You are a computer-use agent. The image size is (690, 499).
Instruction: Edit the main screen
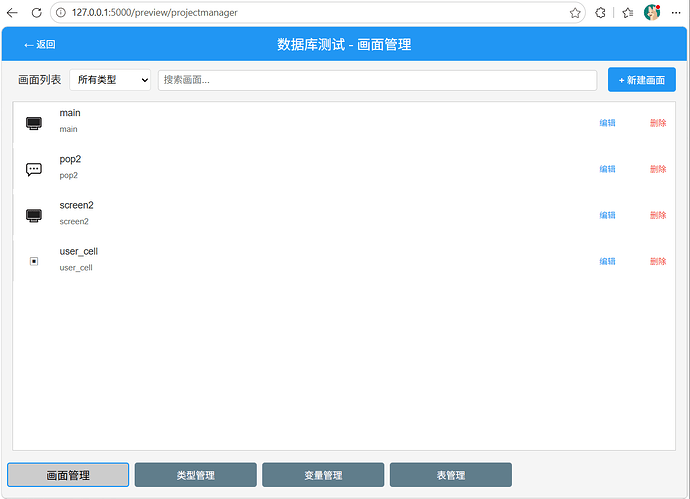coord(607,123)
